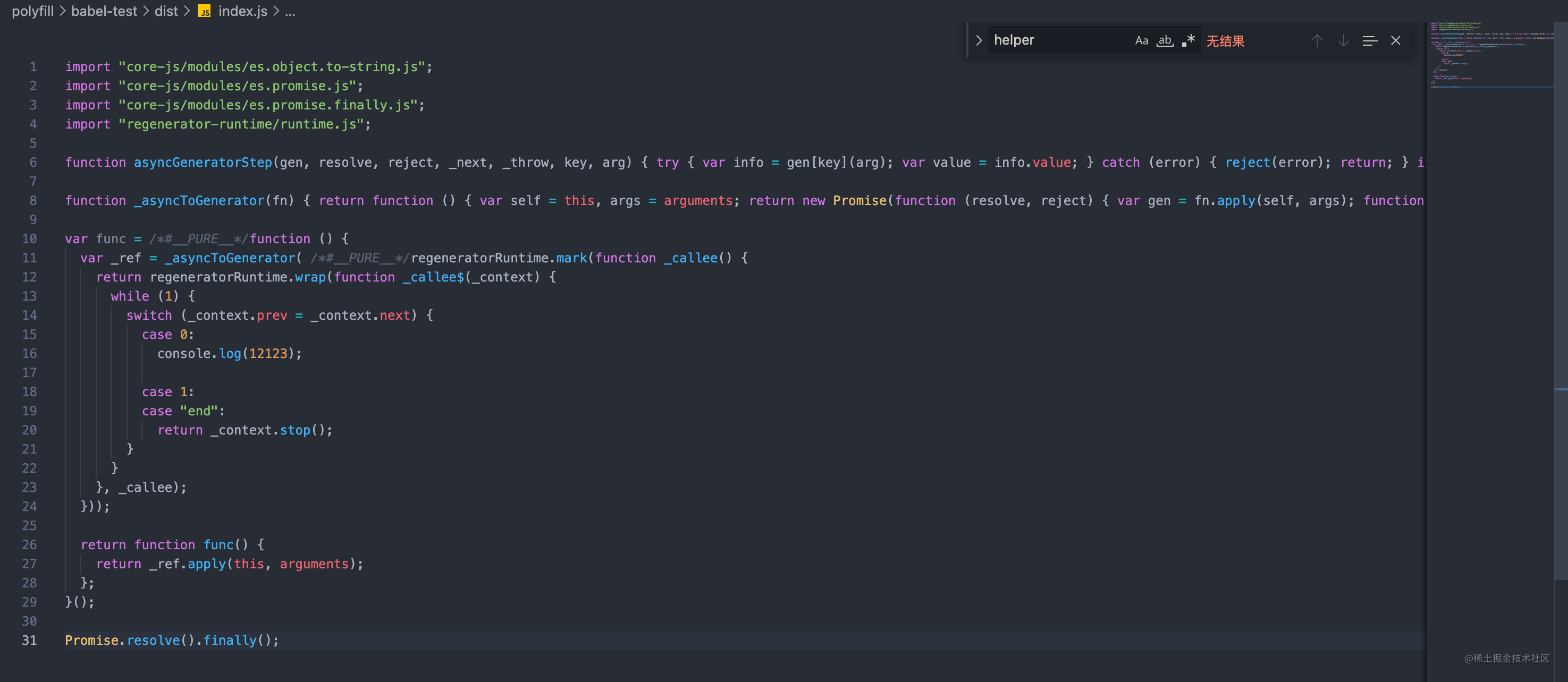Viewport: 1568px width, 682px height.
Task: Select the dist breadcrumb segment
Action: [x=165, y=12]
